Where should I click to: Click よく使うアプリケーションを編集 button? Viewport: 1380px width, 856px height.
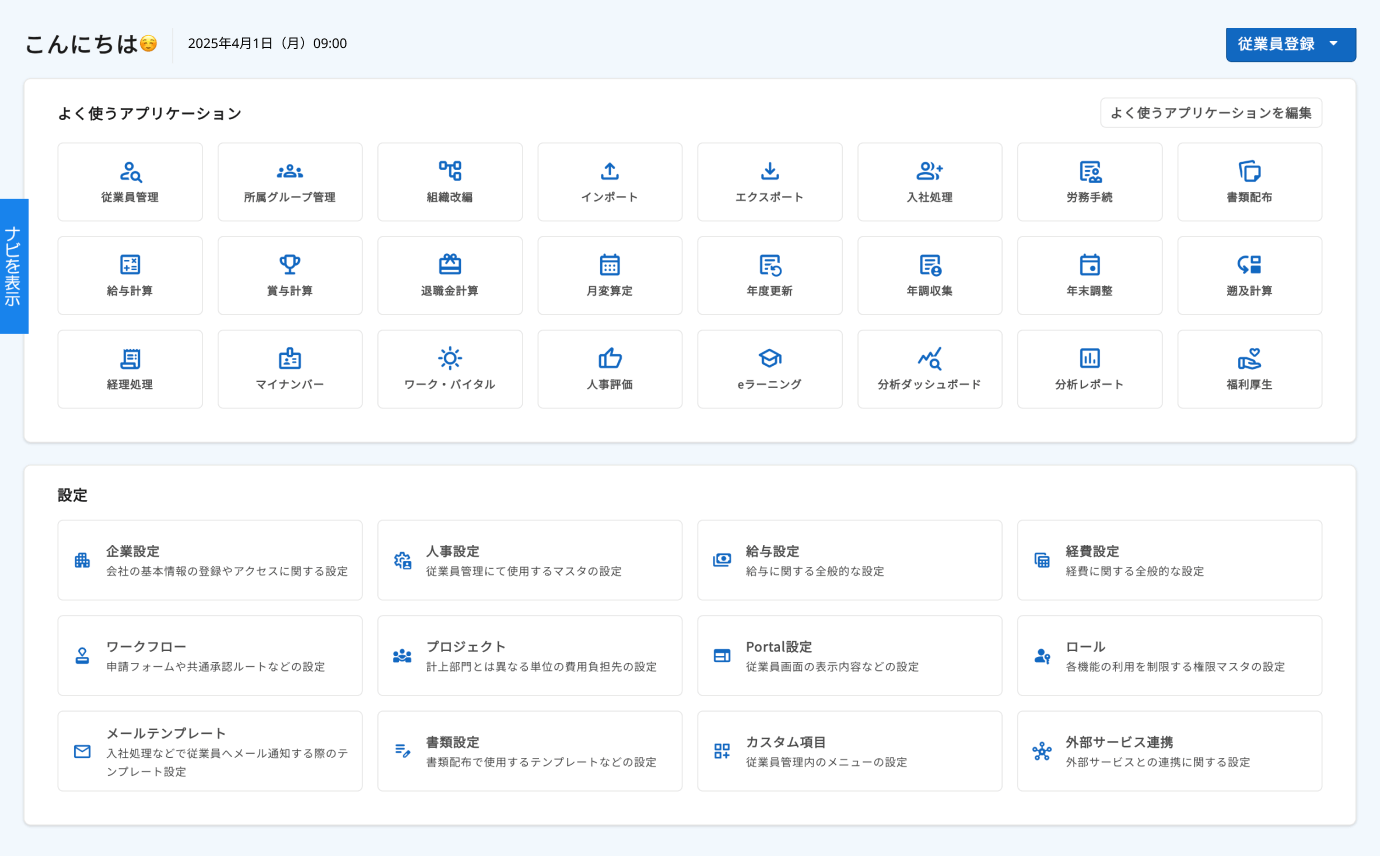pyautogui.click(x=1211, y=113)
